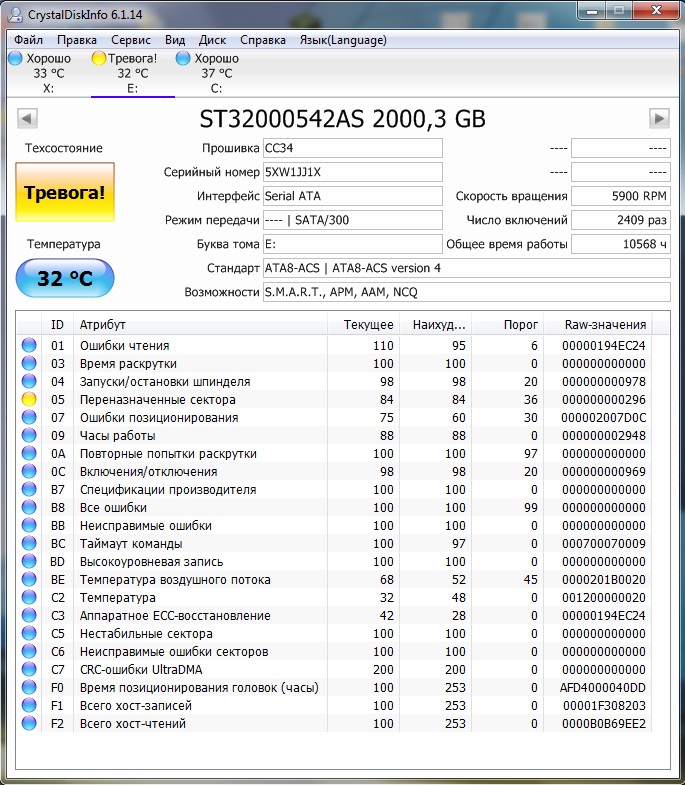Viewport: 685px width, 785px height.
Task: Open the Язык(Language) menu
Action: [x=343, y=40]
